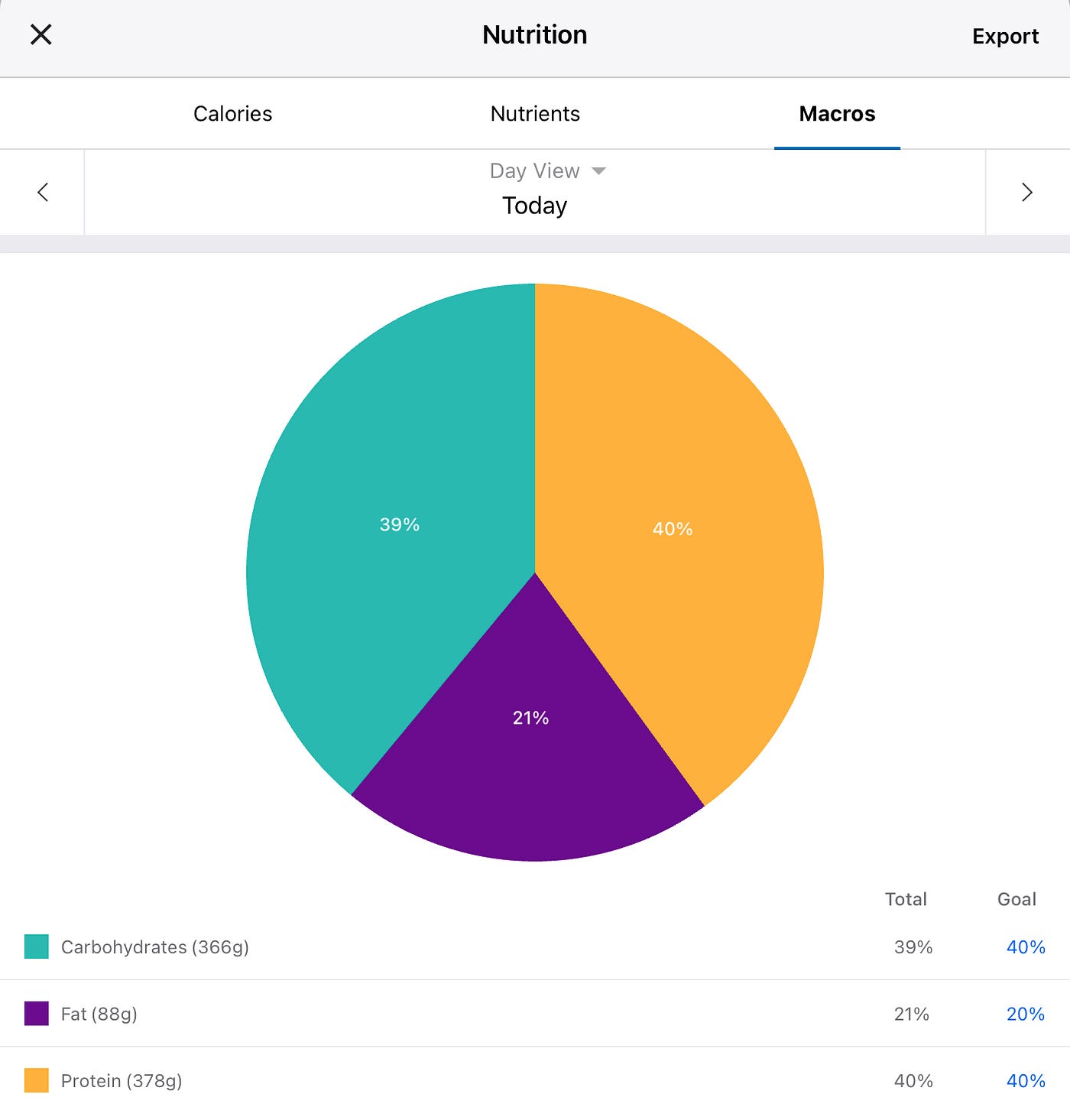Tap the purple 21% fat pie slice
The width and height of the screenshot is (1070, 1120).
[530, 718]
